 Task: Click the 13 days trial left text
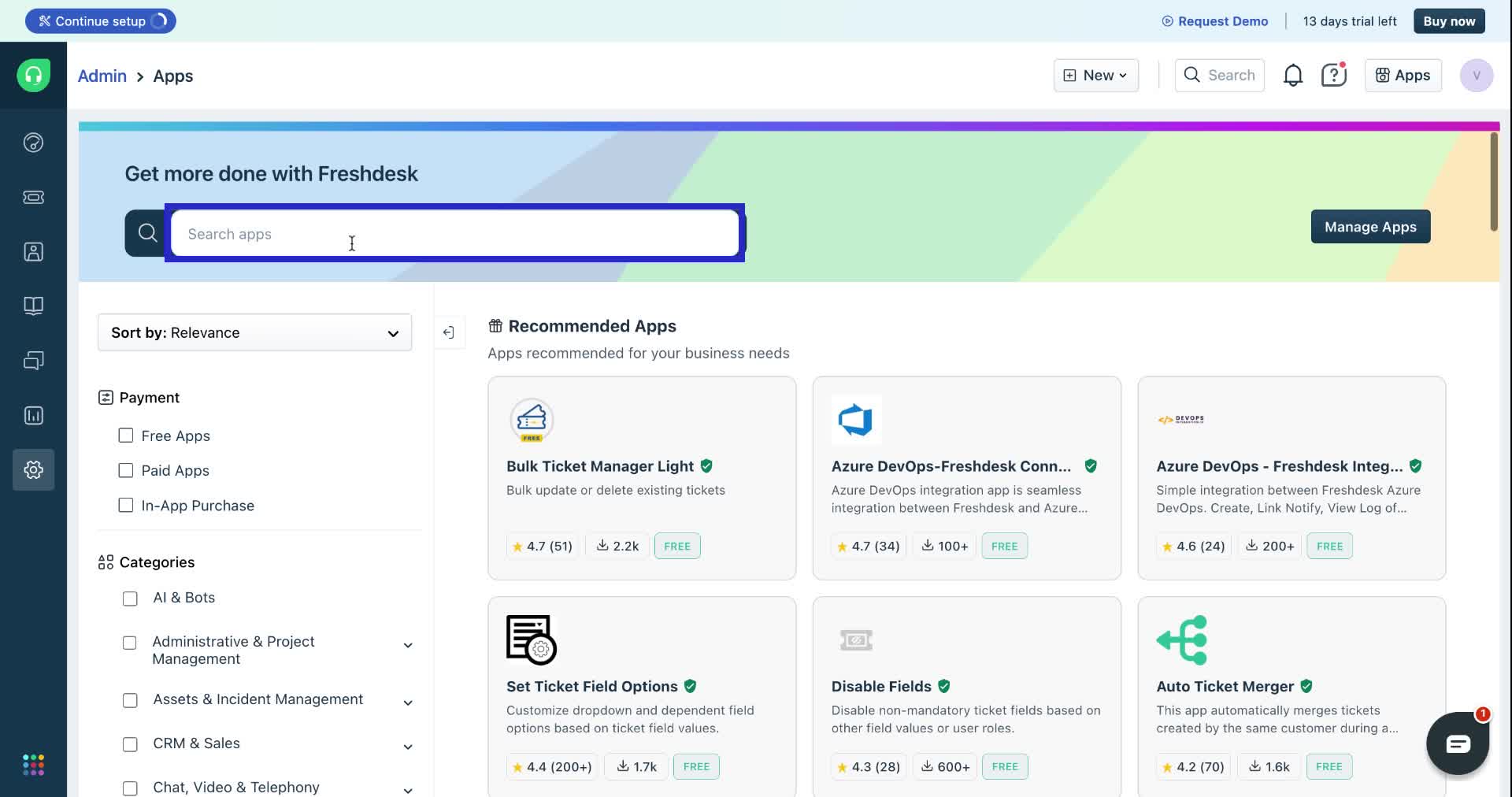(x=1350, y=21)
